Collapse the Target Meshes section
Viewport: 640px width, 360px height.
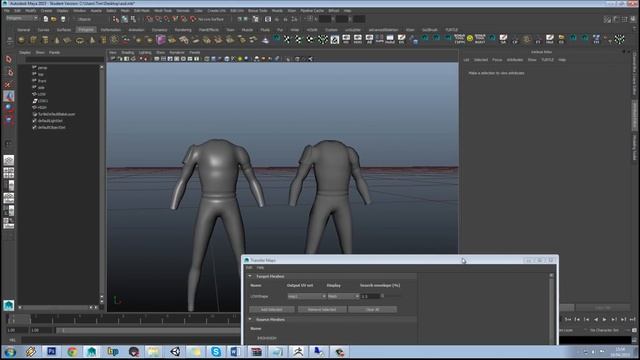(250, 276)
